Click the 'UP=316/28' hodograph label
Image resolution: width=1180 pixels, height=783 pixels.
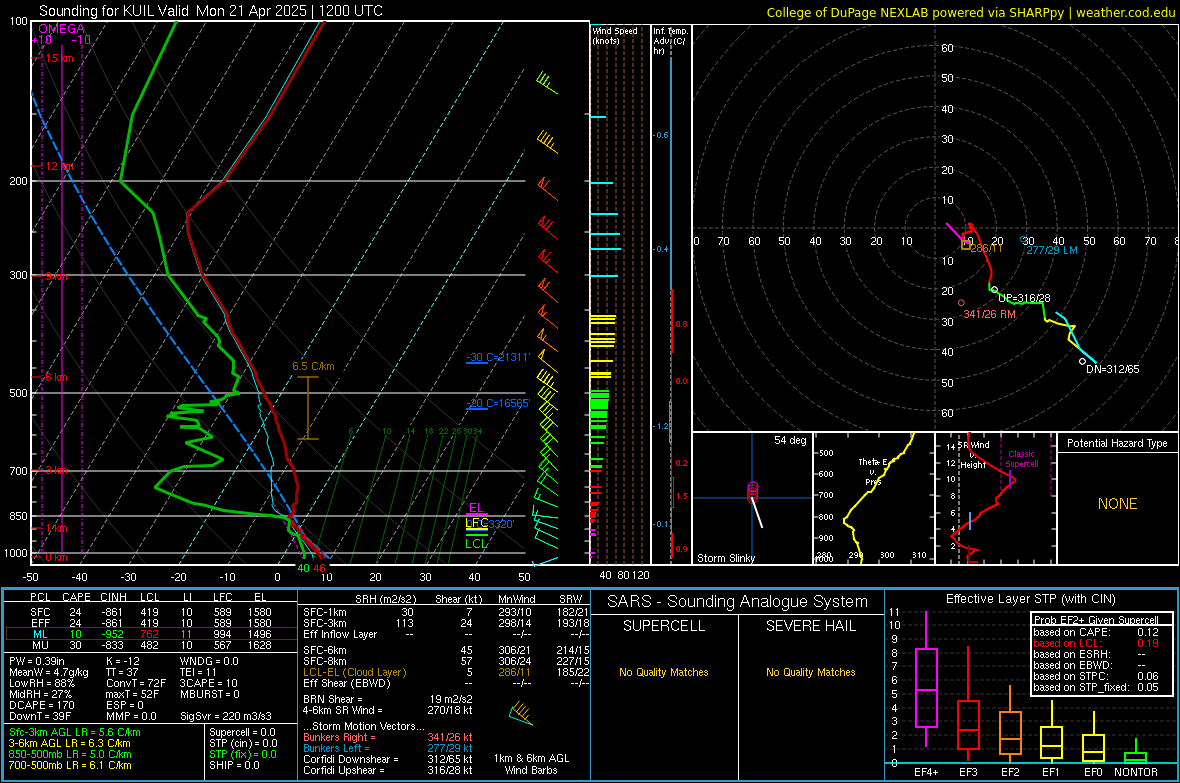[1024, 298]
